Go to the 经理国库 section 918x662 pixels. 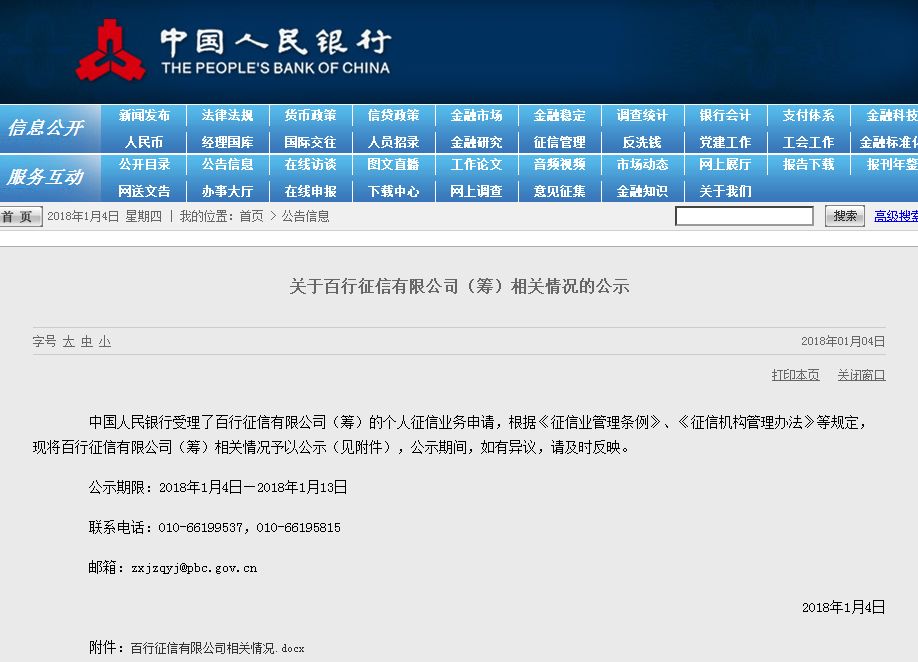coord(227,142)
